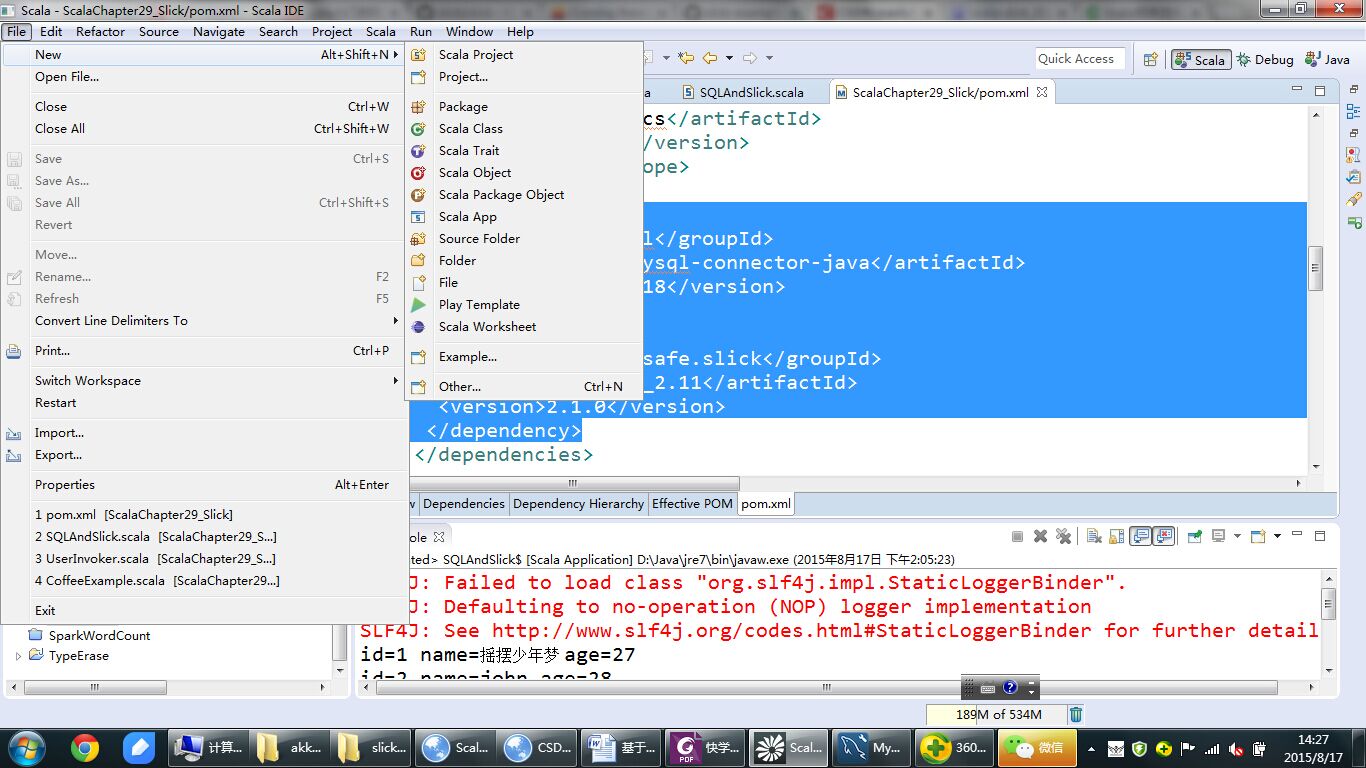This screenshot has width=1366, height=768.
Task: Click the Console vertical scrollbar thumb
Action: (x=1328, y=603)
